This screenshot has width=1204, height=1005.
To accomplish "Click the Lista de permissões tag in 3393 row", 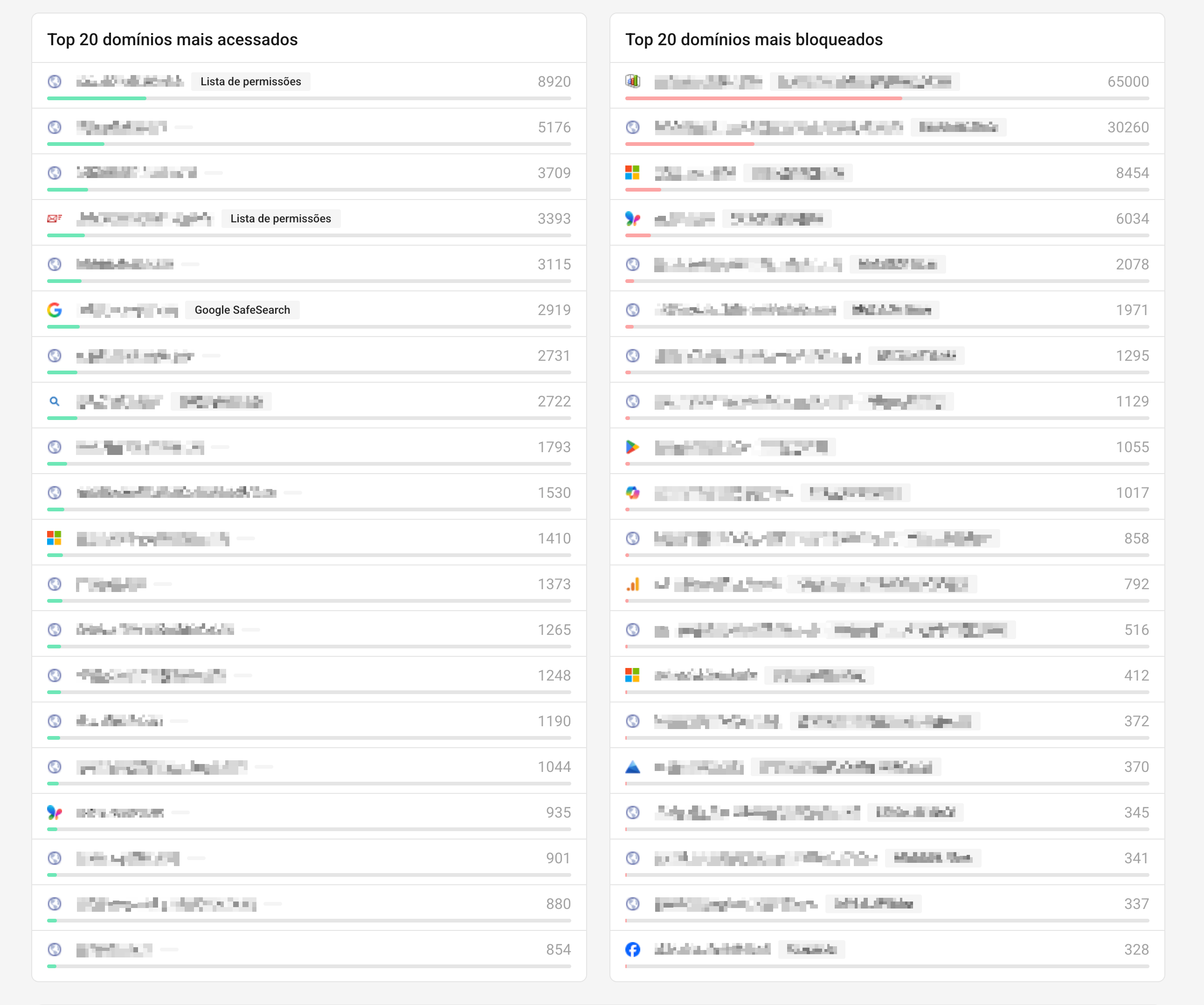I will coord(280,218).
